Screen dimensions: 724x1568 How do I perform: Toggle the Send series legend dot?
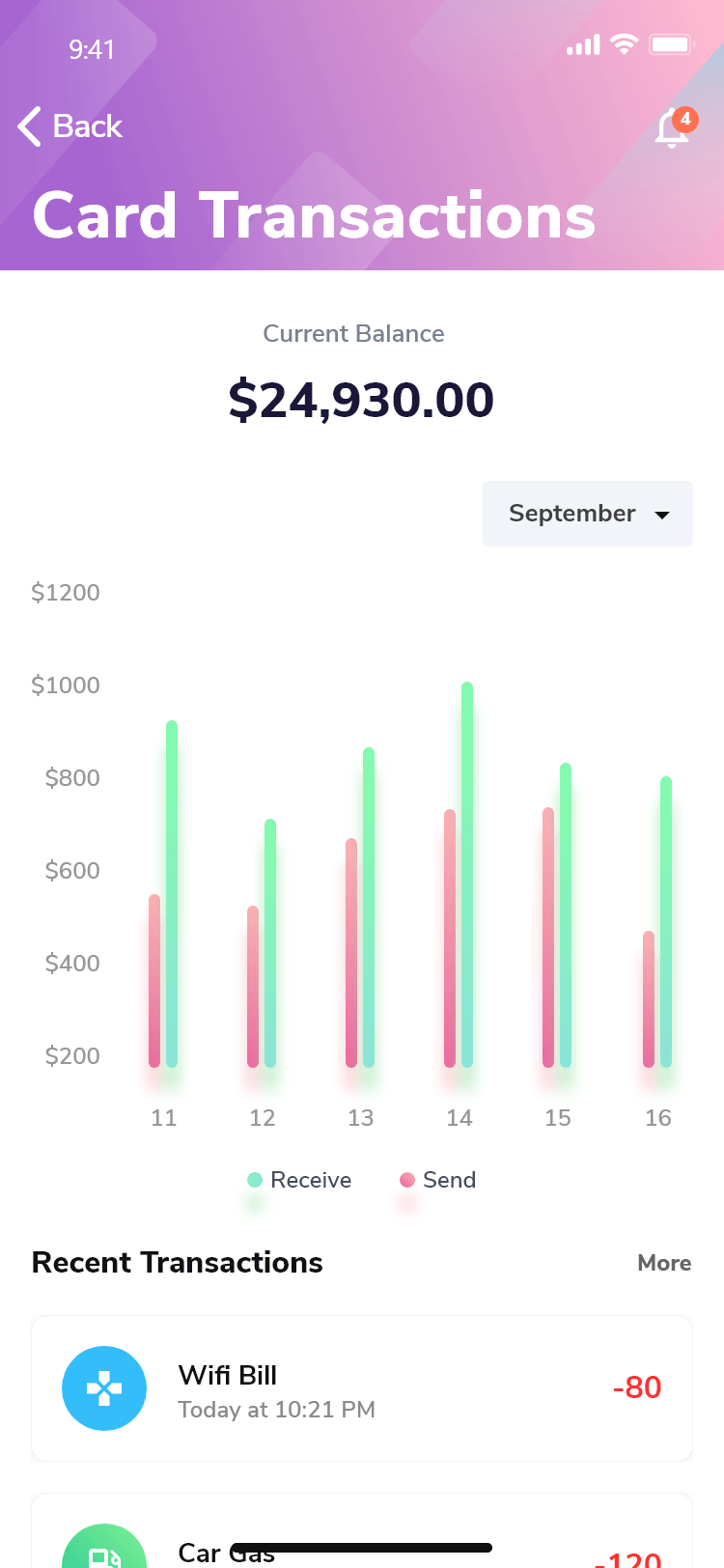407,1180
